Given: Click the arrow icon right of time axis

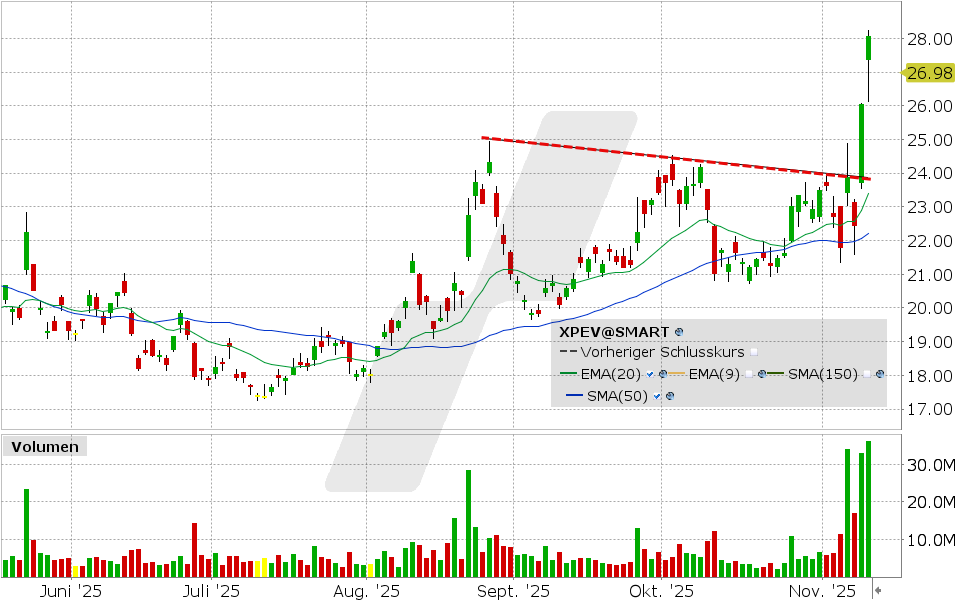Looking at the screenshot, I should [x=878, y=591].
